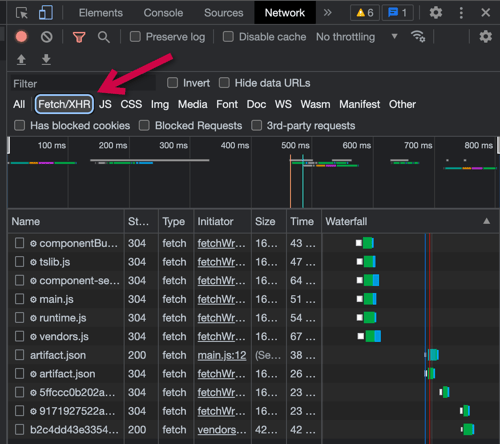This screenshot has width=500, height=444.
Task: Check 3rd-party requests option
Action: pos(256,126)
